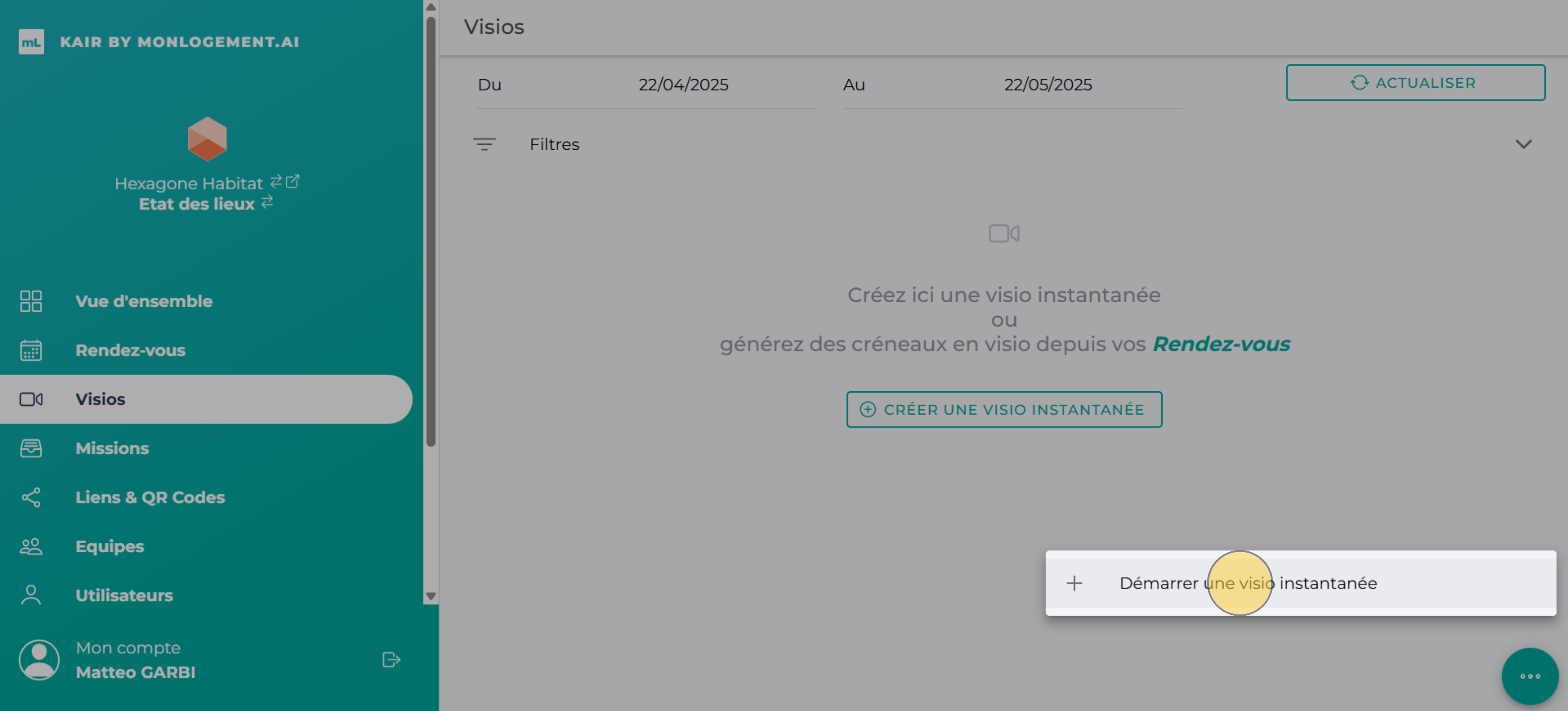Log out using the exit icon
1568x711 pixels.
click(x=392, y=659)
